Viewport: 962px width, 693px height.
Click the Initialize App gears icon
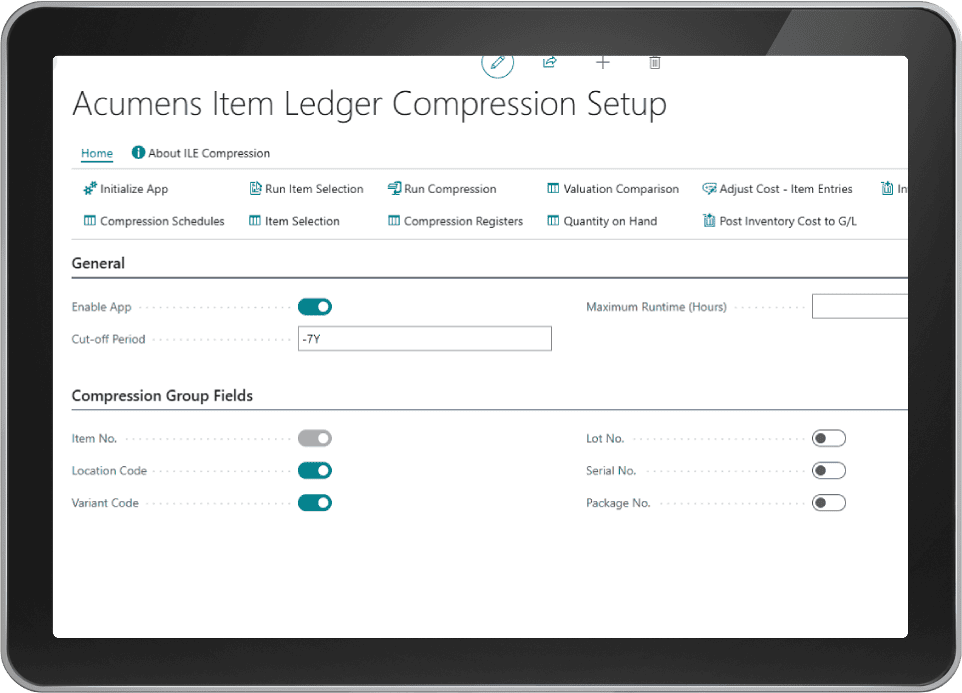[x=90, y=188]
